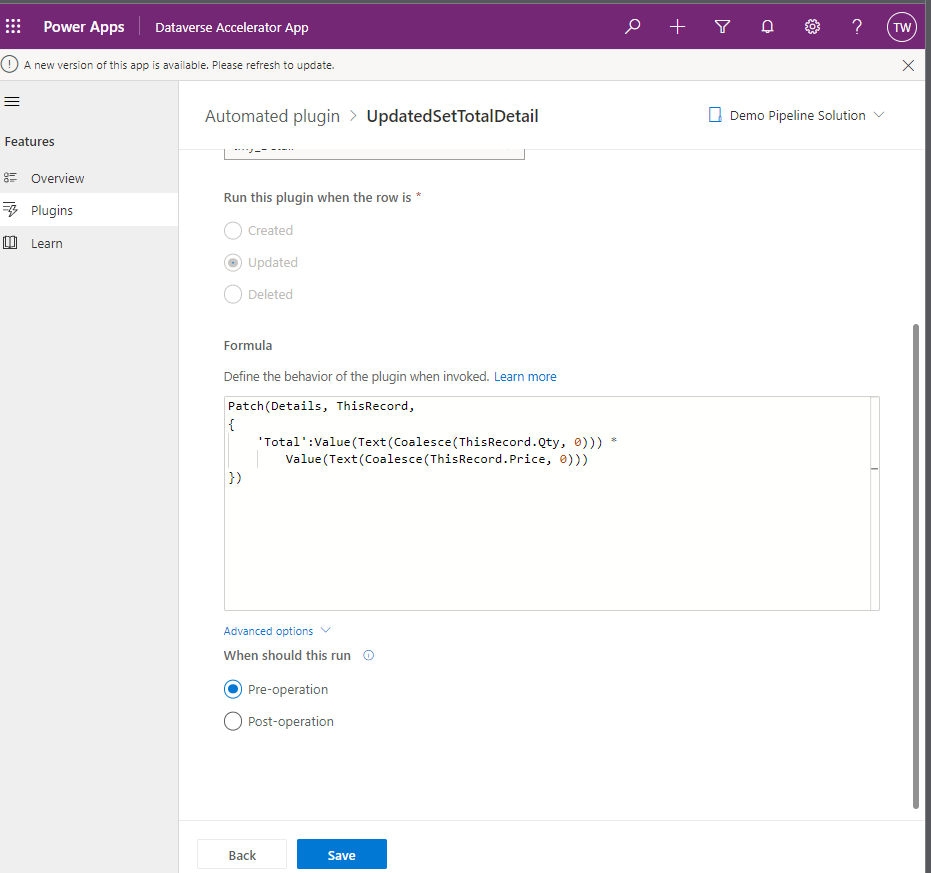Image resolution: width=931 pixels, height=873 pixels.
Task: Select the Updated radio option
Action: pyautogui.click(x=233, y=262)
